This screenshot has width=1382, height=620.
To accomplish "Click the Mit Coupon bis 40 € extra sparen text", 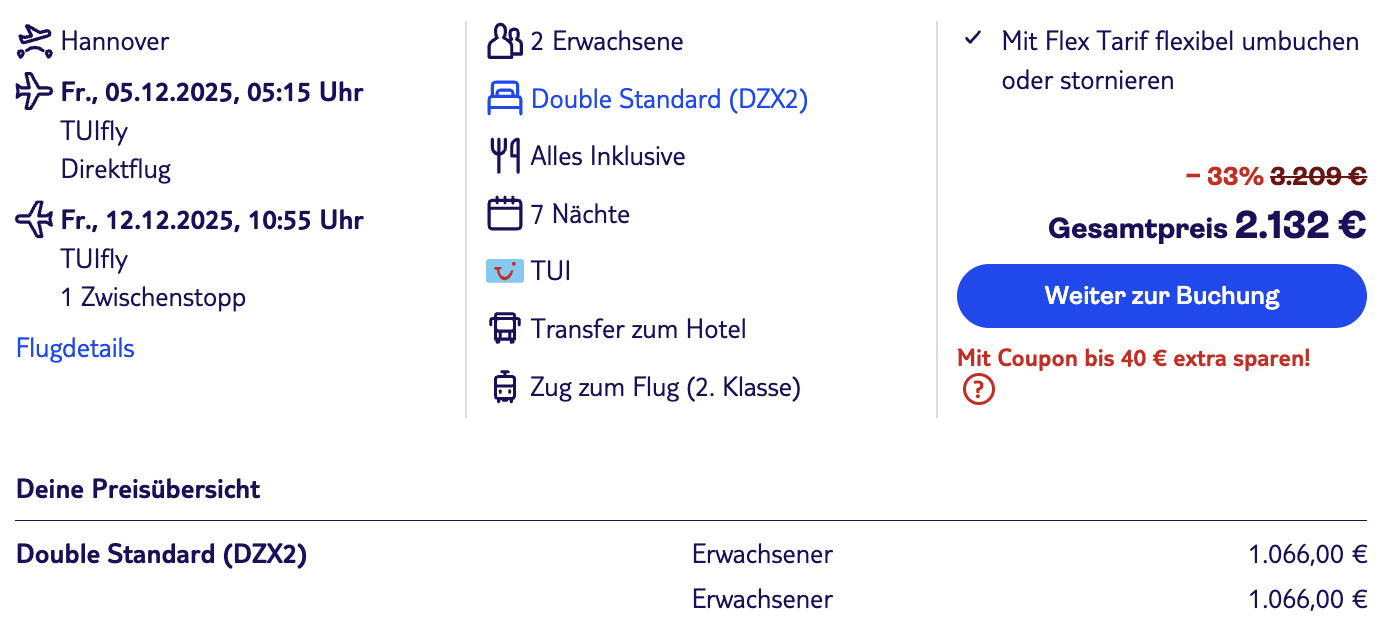I will coord(1133,357).
